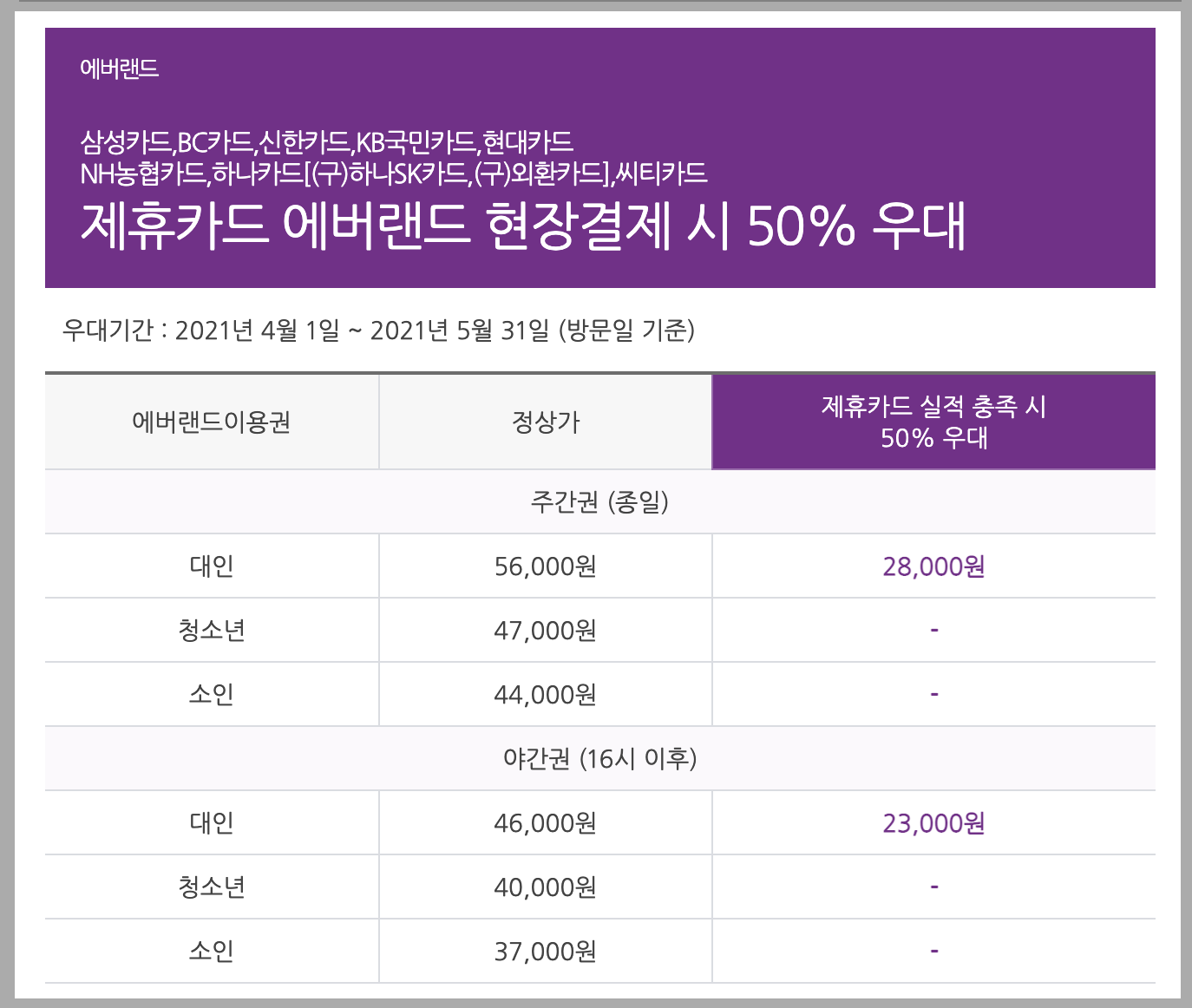Click the headline 제휴카드 에버랜드 현장결제 시 50% 우대
Viewport: 1192px width, 1008px height.
coord(523,226)
